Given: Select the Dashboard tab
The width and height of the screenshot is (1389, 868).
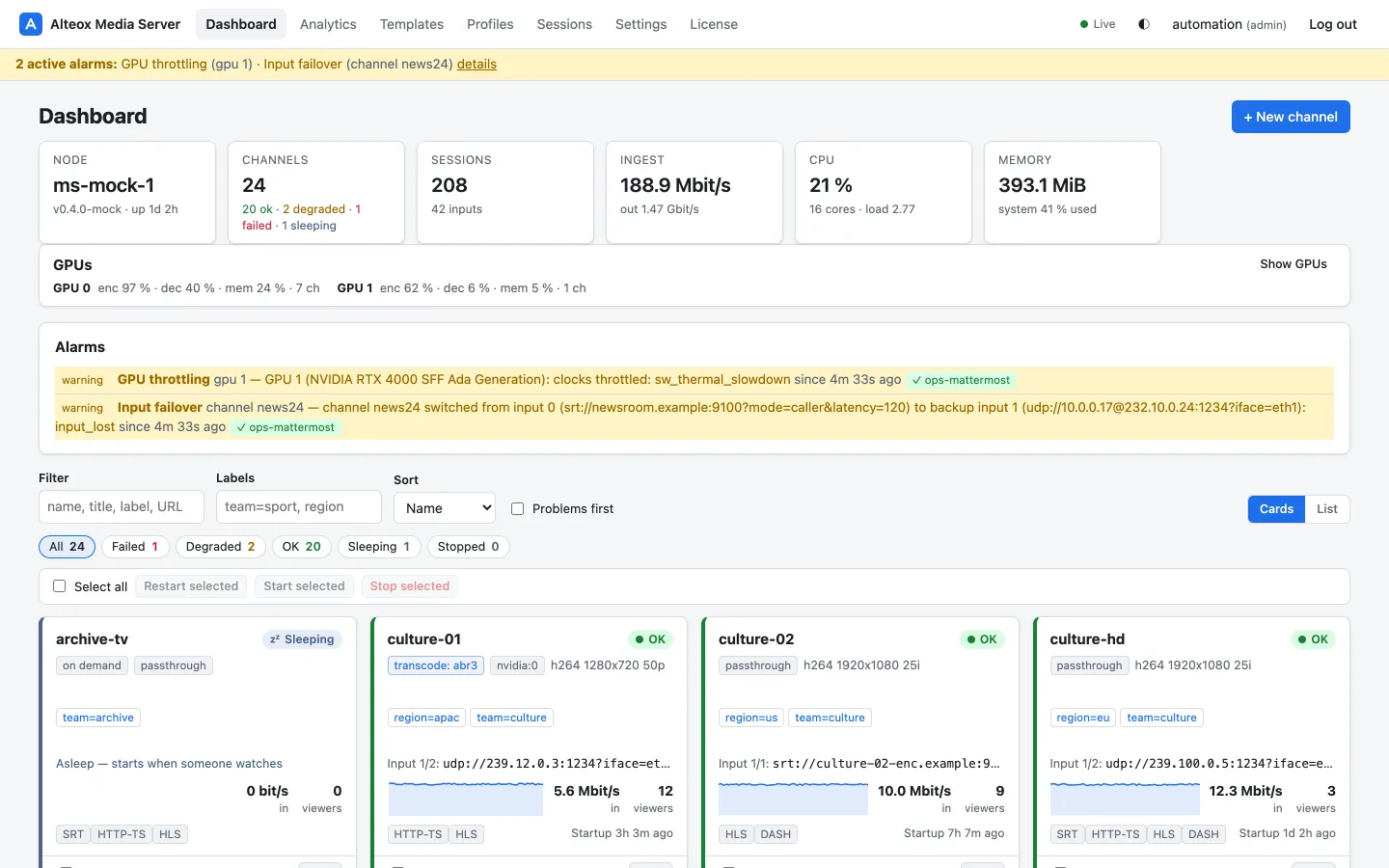Looking at the screenshot, I should point(241,24).
